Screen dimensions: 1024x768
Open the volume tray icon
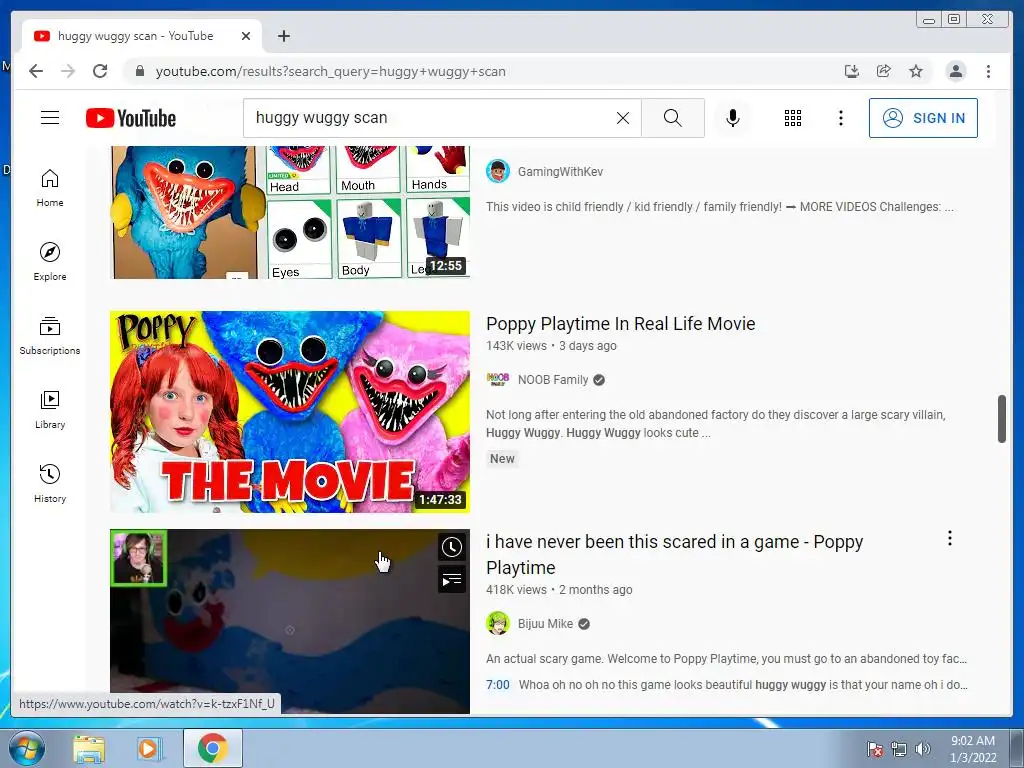pos(923,749)
